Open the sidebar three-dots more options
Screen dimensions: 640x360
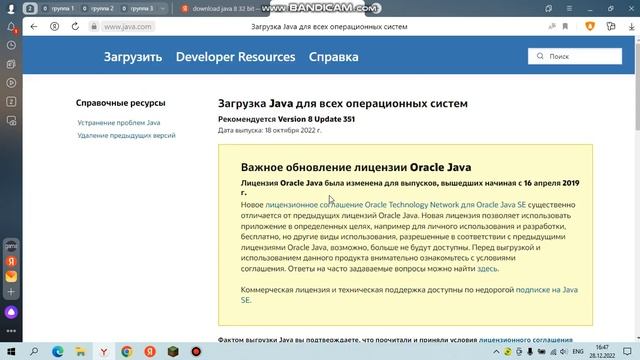[x=11, y=331]
